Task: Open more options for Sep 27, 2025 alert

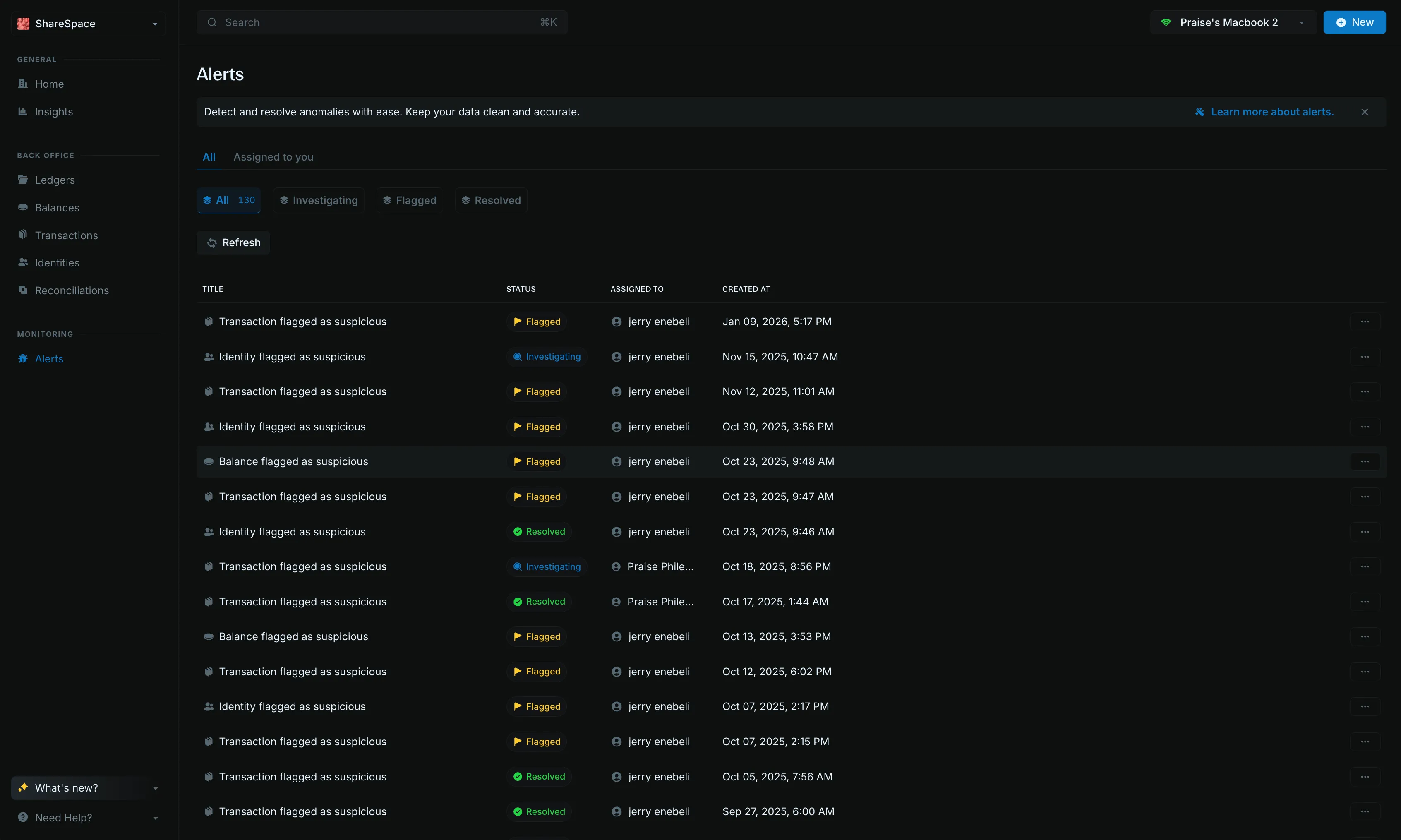Action: pos(1365,812)
